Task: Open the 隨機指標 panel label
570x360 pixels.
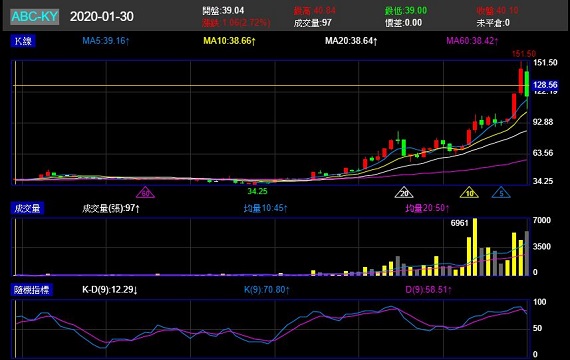Action: click(x=32, y=290)
